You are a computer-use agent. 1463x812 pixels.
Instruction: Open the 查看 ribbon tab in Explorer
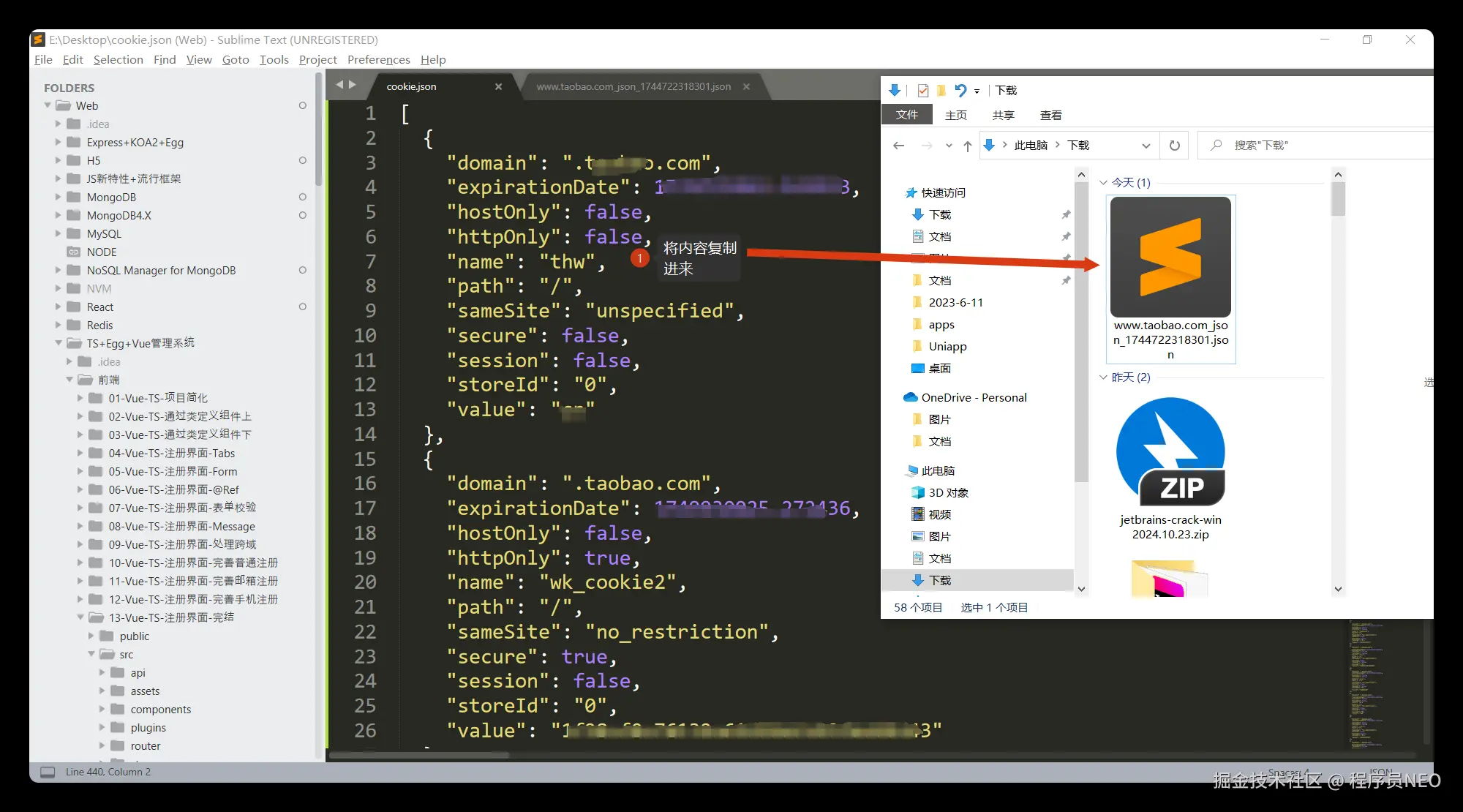coord(1050,115)
